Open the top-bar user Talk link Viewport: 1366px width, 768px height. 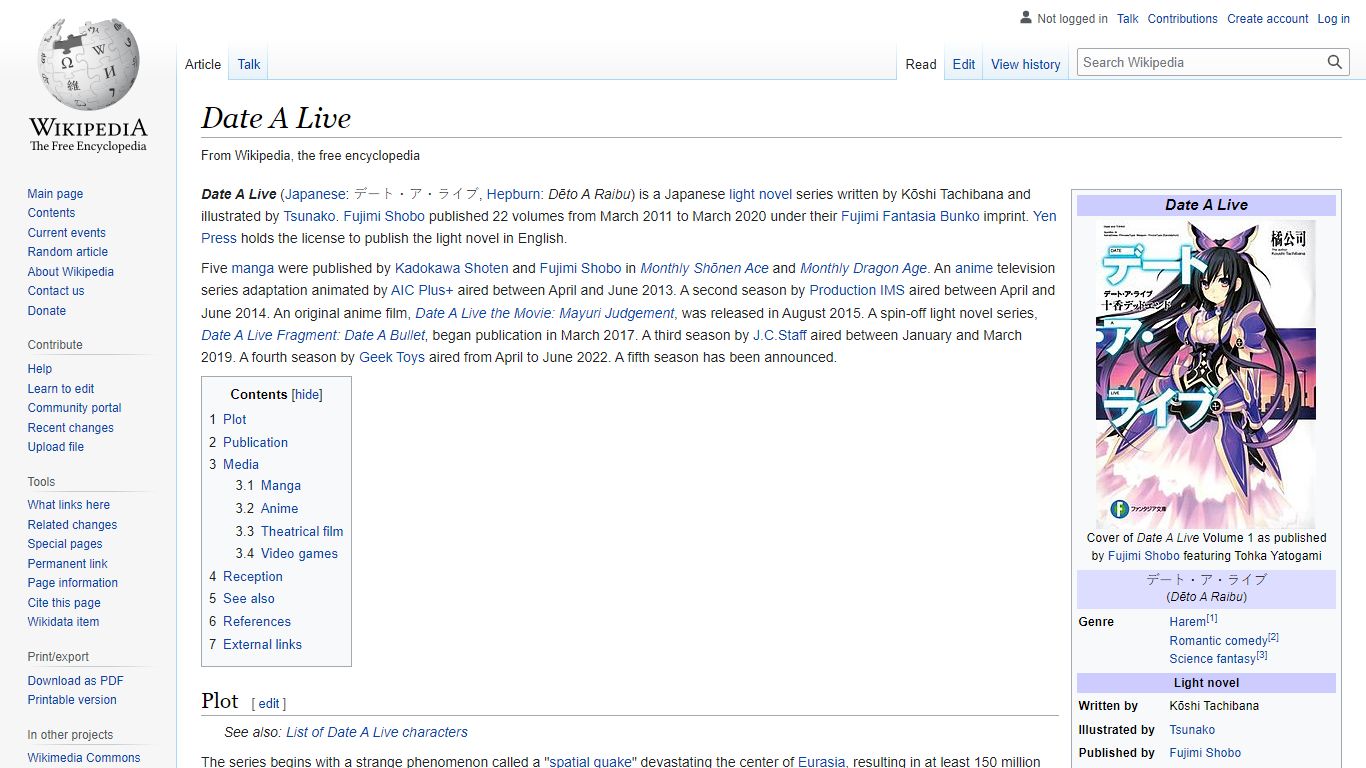click(1128, 18)
